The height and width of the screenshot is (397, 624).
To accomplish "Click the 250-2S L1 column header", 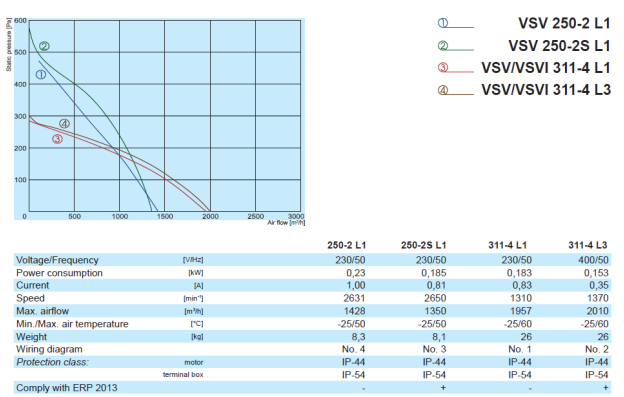I will (423, 245).
